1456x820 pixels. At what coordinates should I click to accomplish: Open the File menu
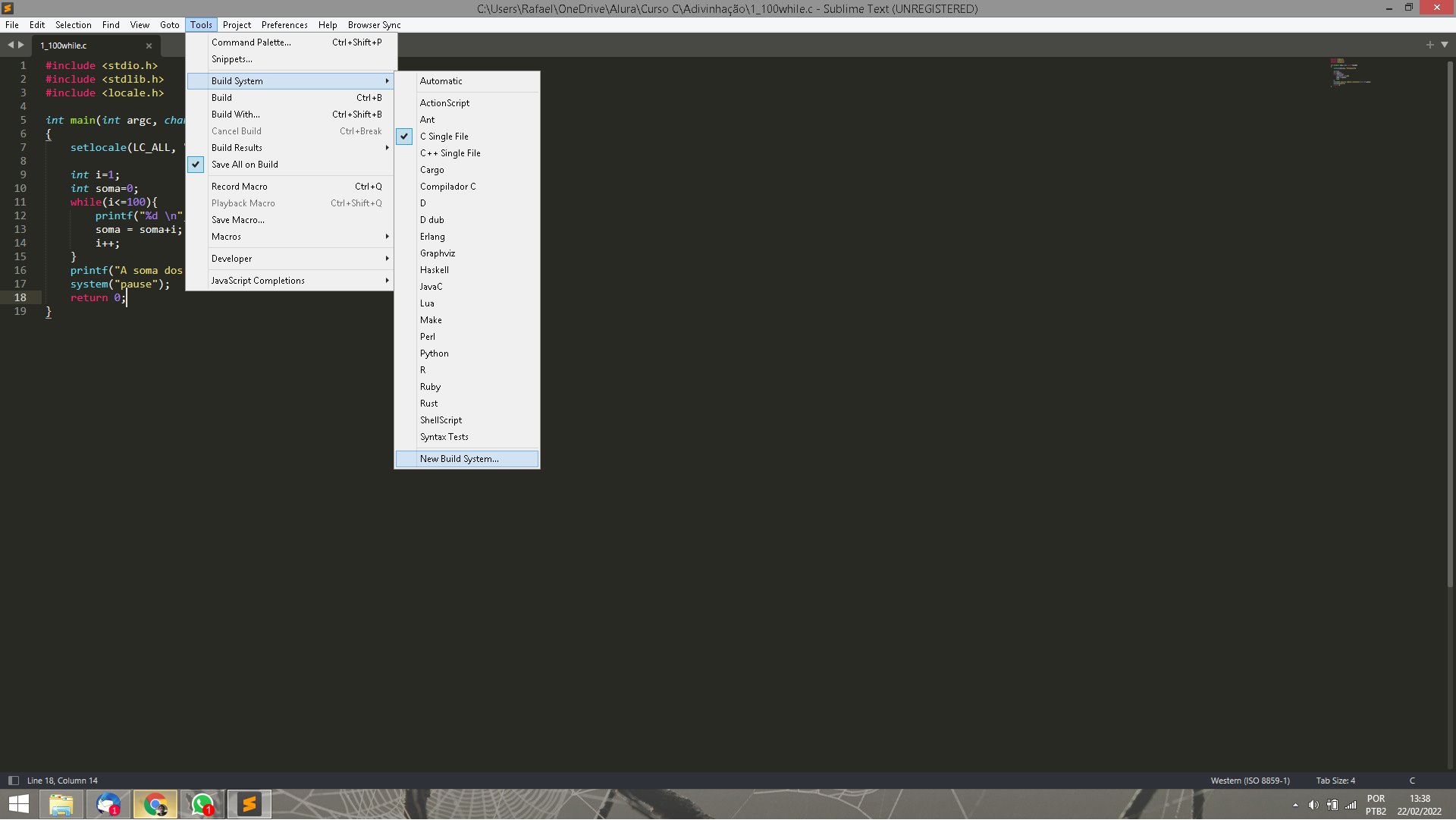click(x=12, y=25)
